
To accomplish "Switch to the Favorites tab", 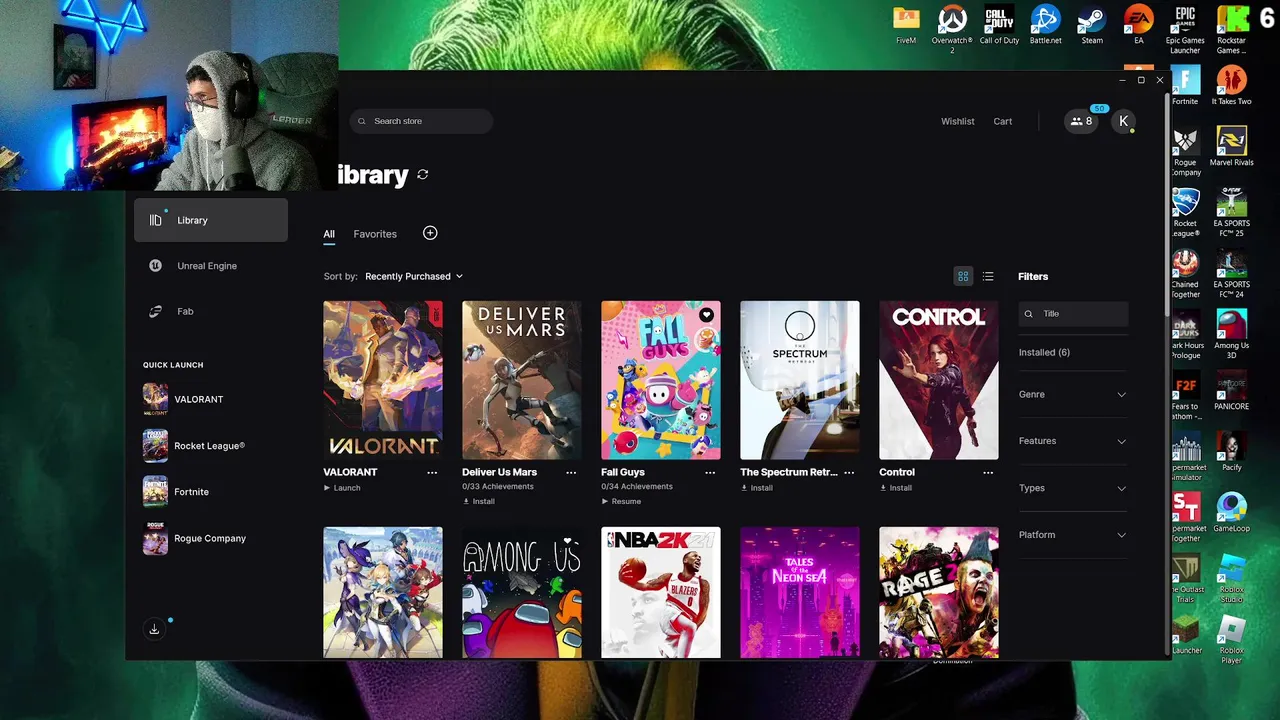I will [375, 234].
